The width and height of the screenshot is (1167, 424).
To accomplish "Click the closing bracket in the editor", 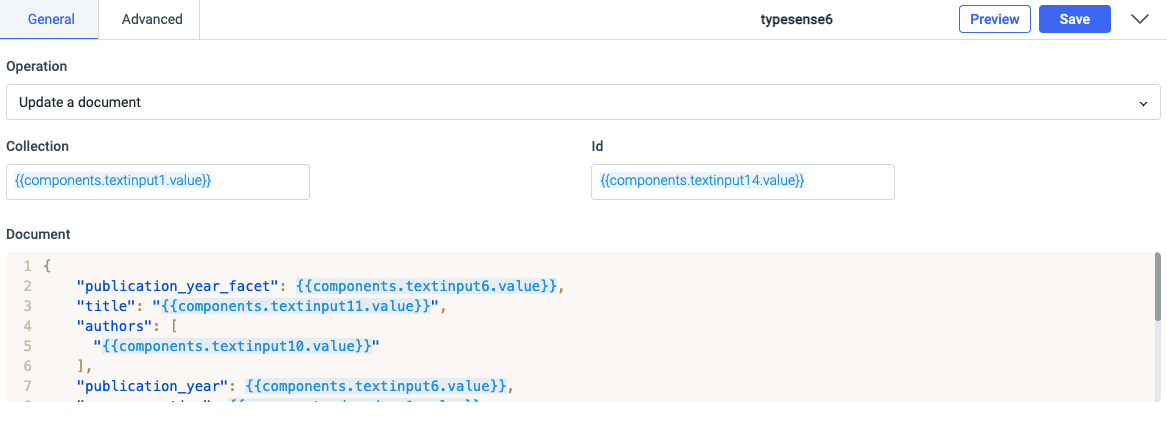I will (80, 366).
